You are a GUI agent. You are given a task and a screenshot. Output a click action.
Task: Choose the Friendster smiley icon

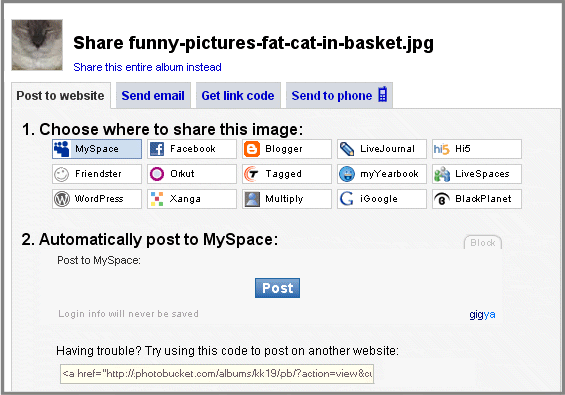click(61, 174)
